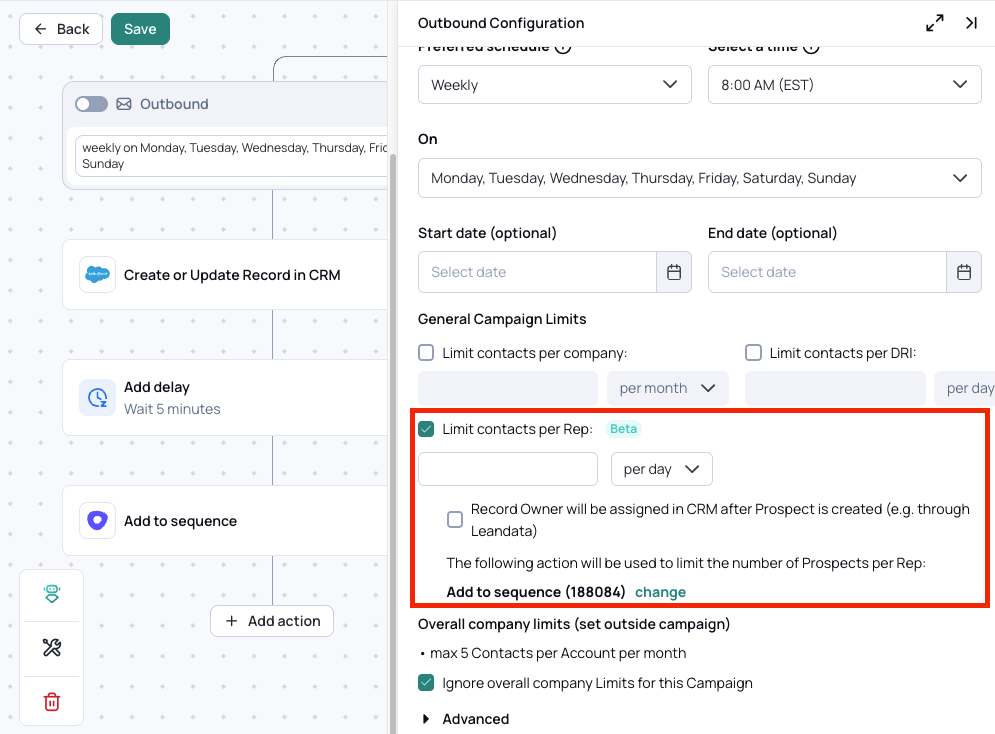Delete using the red trash icon
This screenshot has height=734, width=995.
click(x=52, y=702)
